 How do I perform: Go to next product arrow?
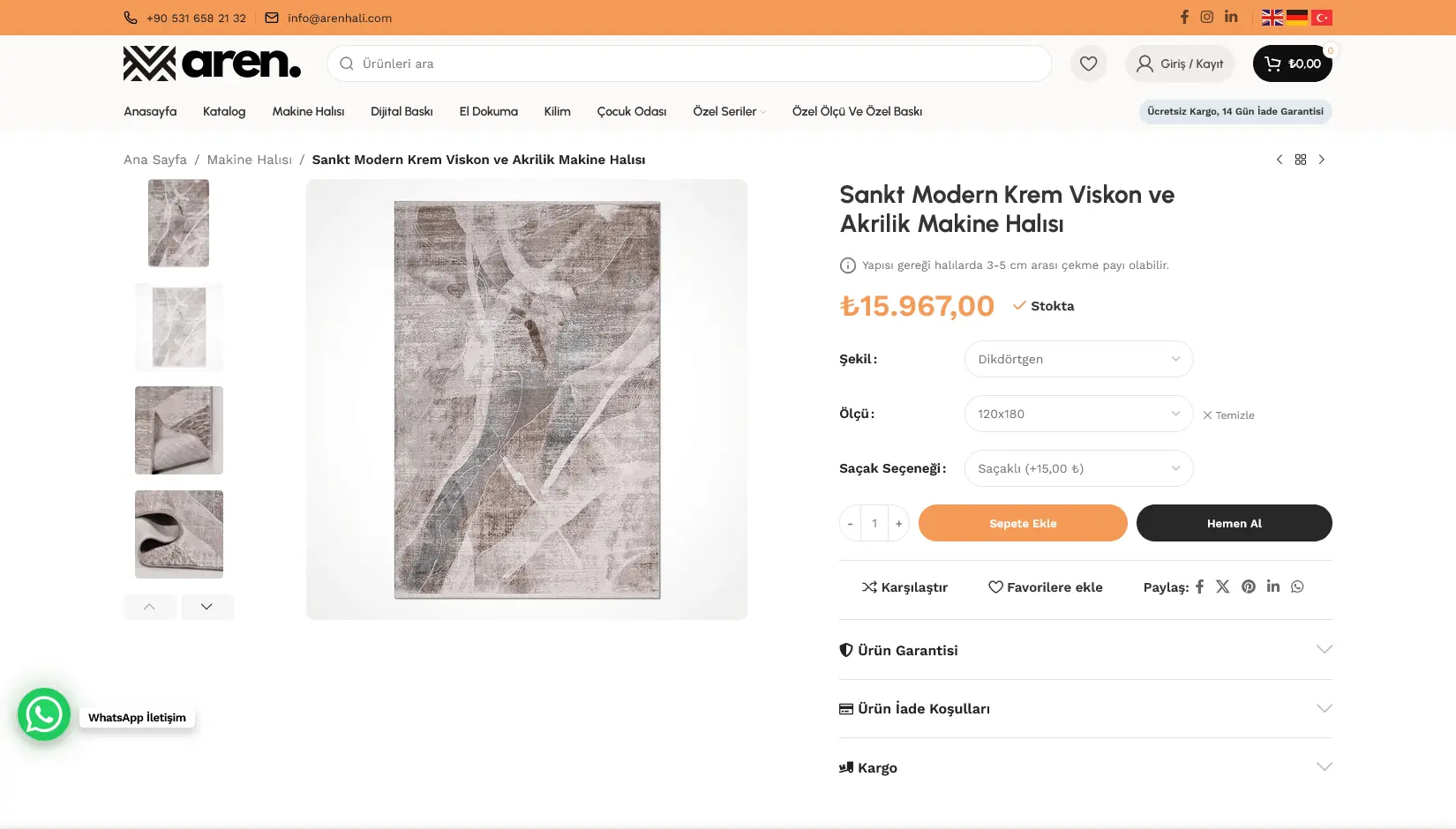pos(1321,160)
